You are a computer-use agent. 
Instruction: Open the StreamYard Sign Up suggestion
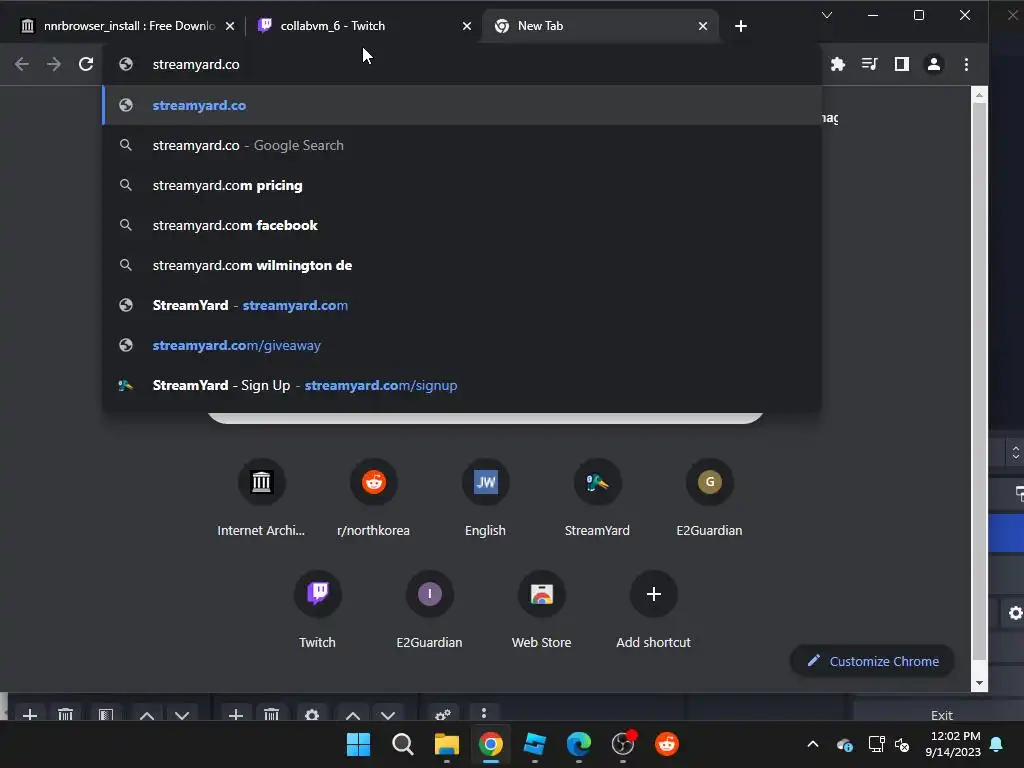pyautogui.click(x=462, y=385)
